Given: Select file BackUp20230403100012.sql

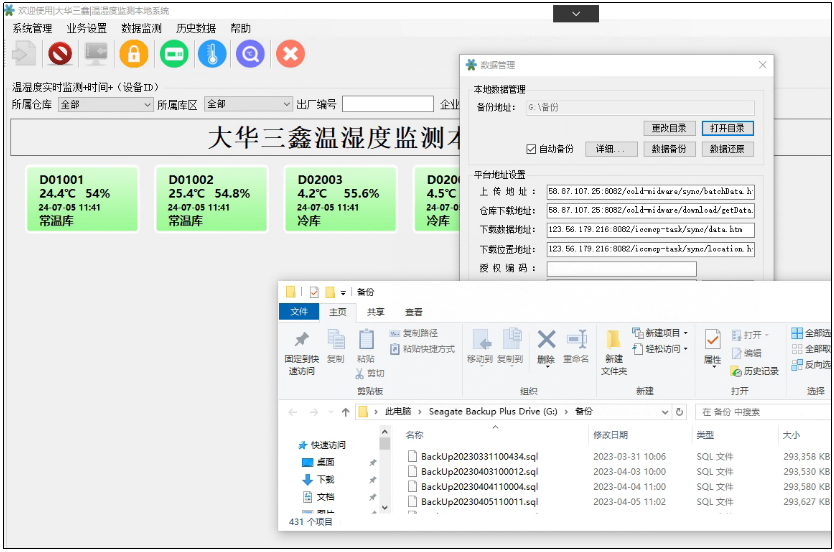Looking at the screenshot, I should point(479,472).
